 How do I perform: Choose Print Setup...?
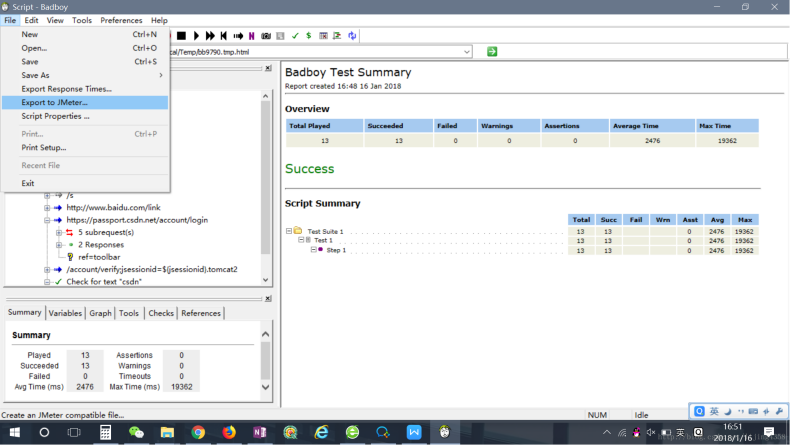[x=85, y=147]
